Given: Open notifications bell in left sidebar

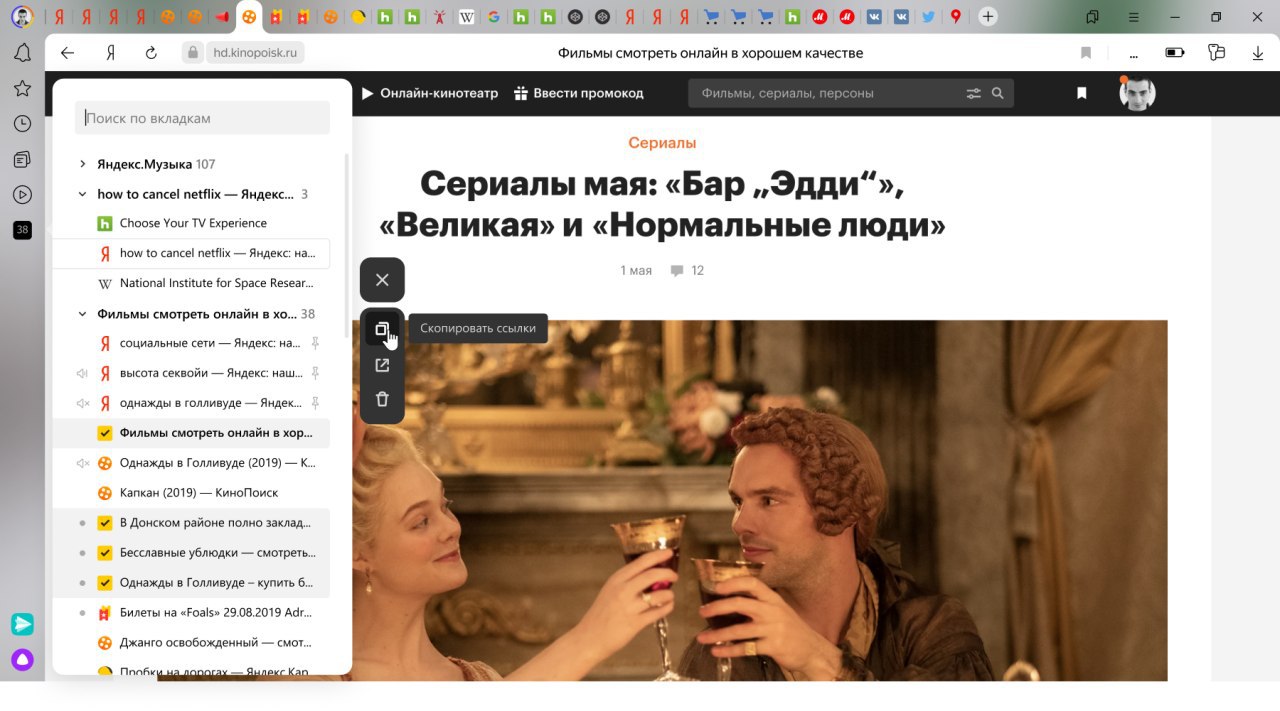Looking at the screenshot, I should pyautogui.click(x=22, y=53).
